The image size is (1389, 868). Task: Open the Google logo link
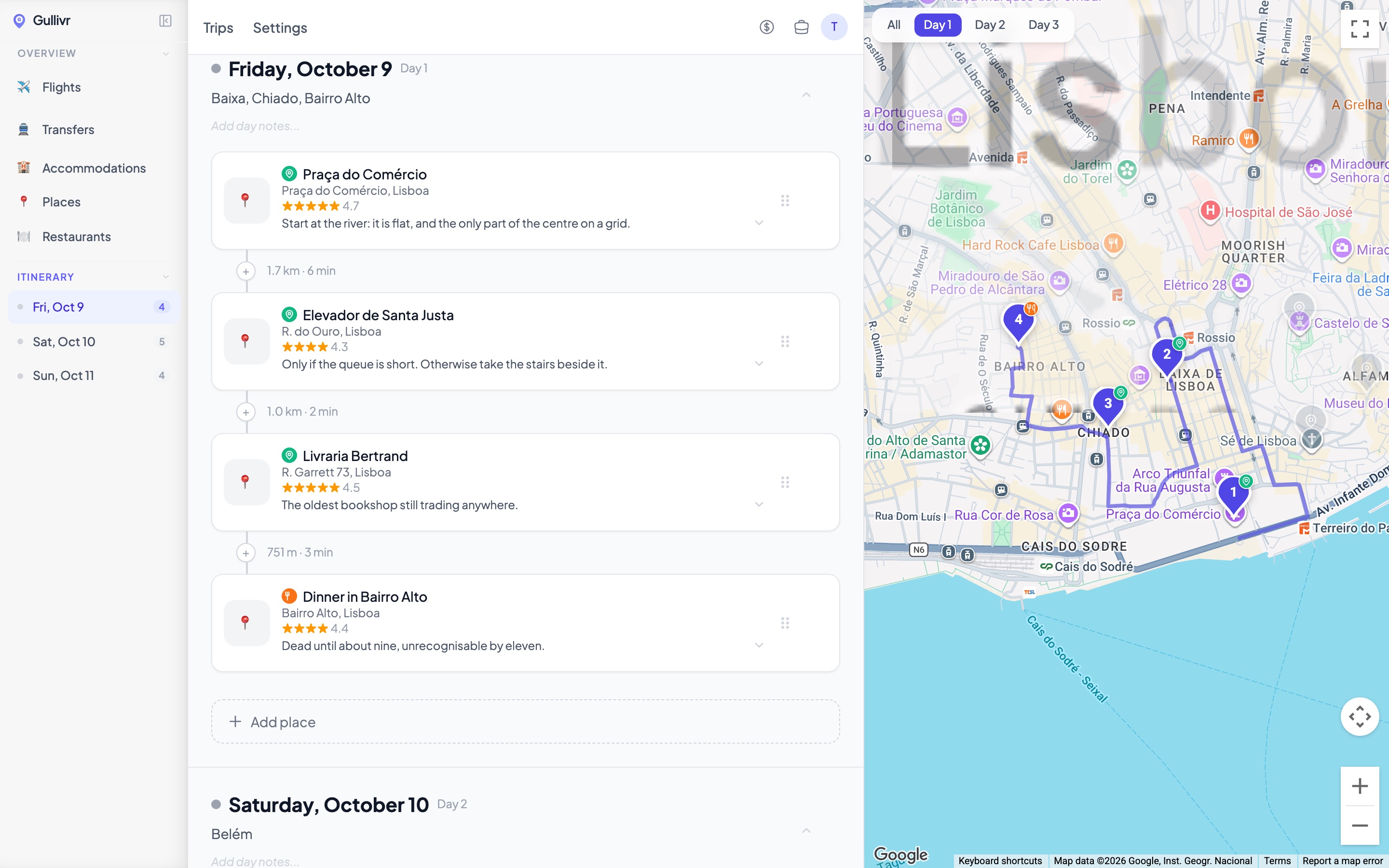[x=900, y=855]
